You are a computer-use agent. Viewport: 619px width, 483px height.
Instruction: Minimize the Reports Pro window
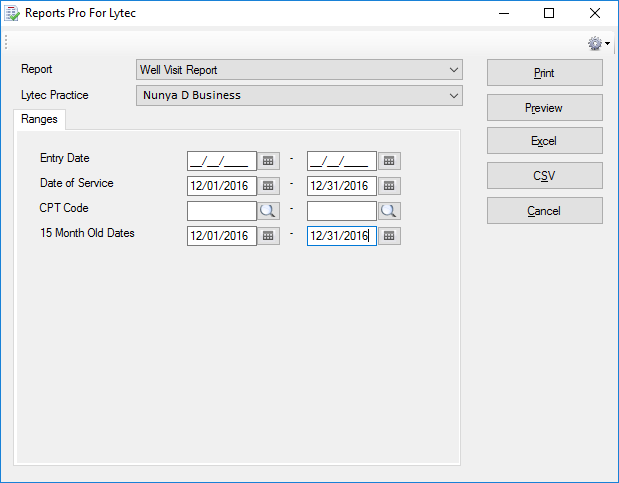(x=504, y=13)
